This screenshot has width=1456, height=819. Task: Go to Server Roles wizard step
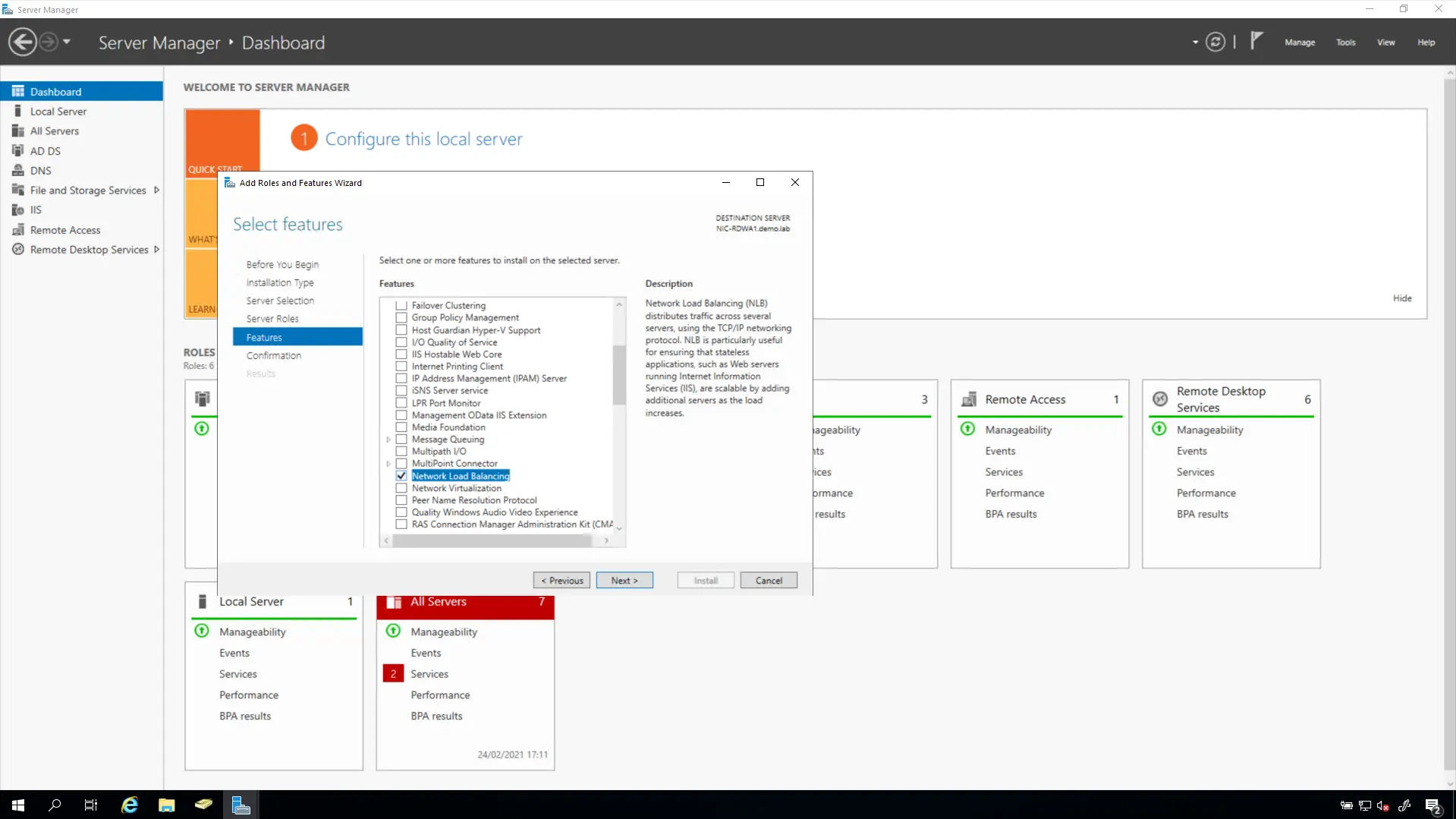[272, 319]
